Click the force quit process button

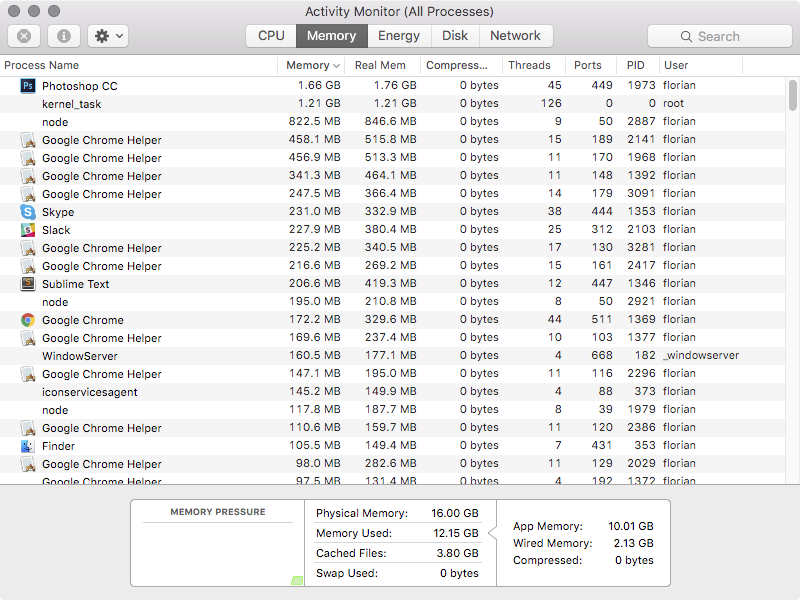(24, 36)
